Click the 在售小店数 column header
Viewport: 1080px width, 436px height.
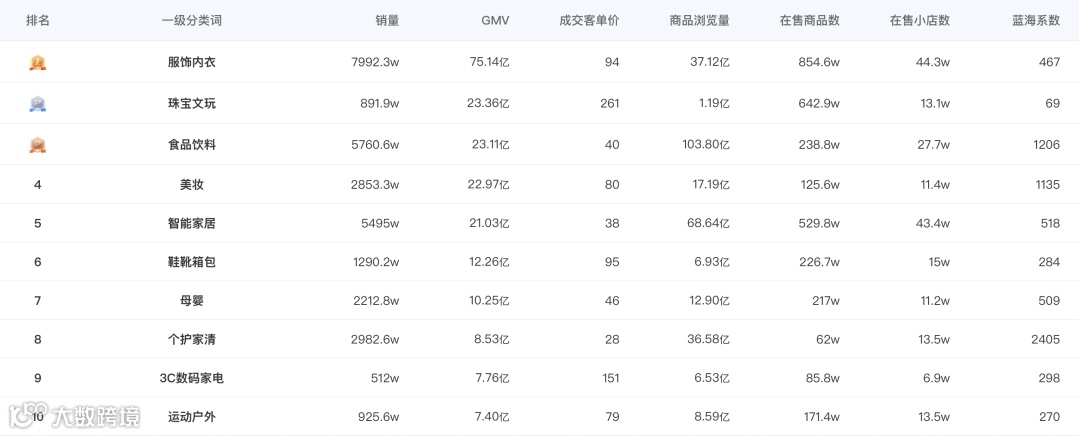(919, 20)
